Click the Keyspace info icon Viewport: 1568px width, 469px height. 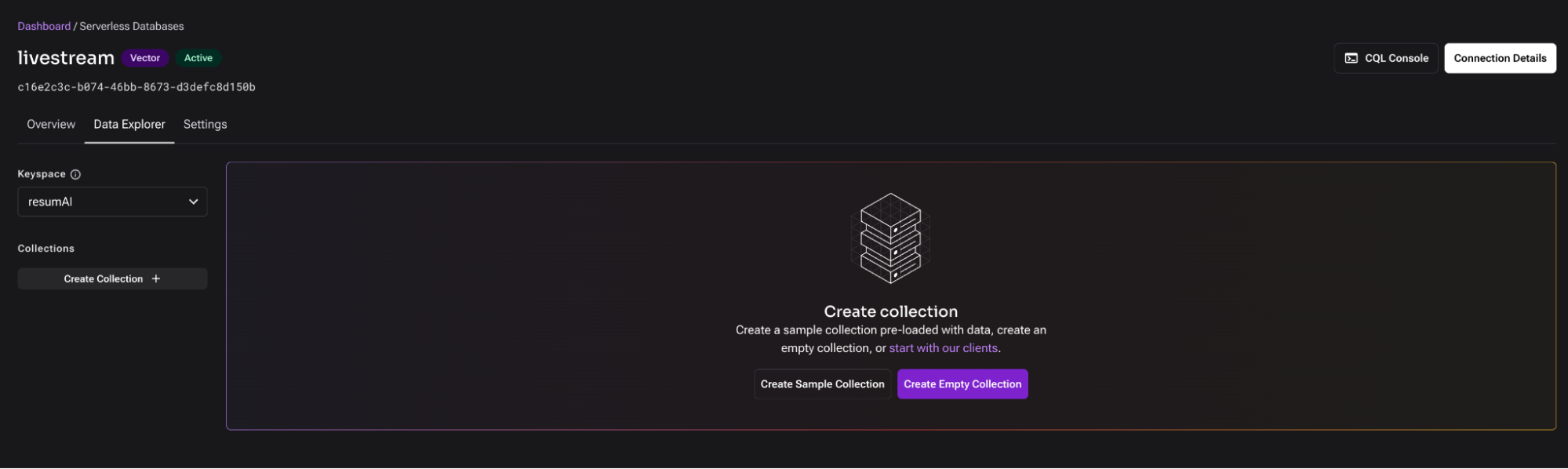(x=75, y=174)
